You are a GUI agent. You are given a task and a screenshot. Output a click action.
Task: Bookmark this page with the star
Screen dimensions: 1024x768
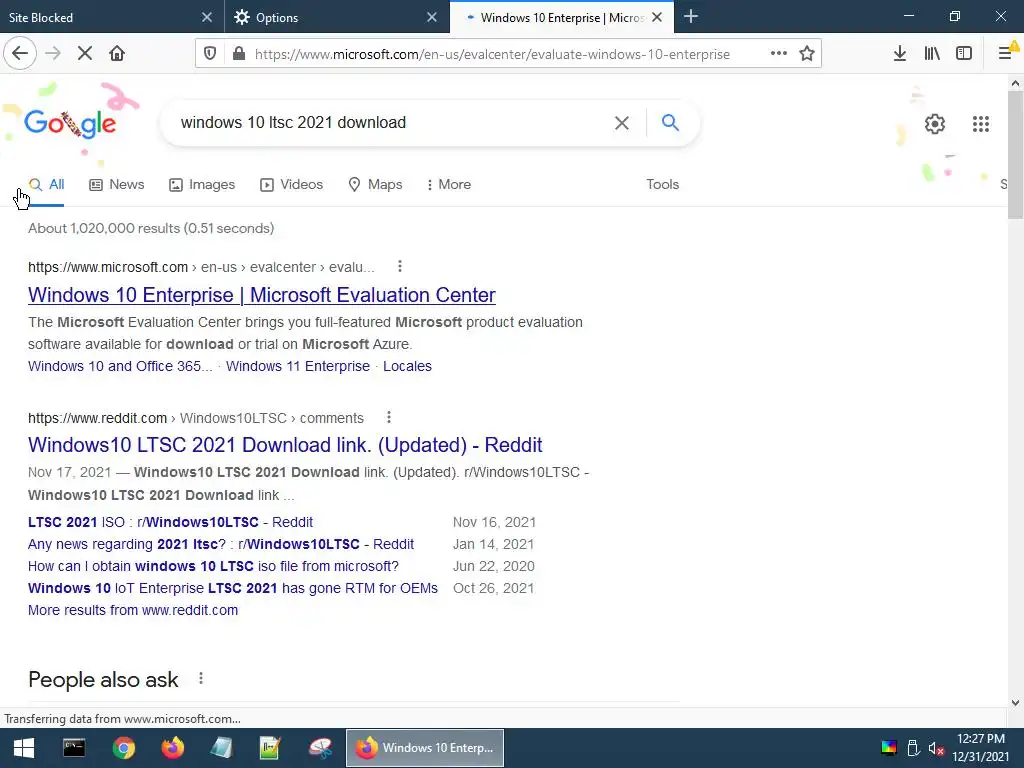(807, 54)
